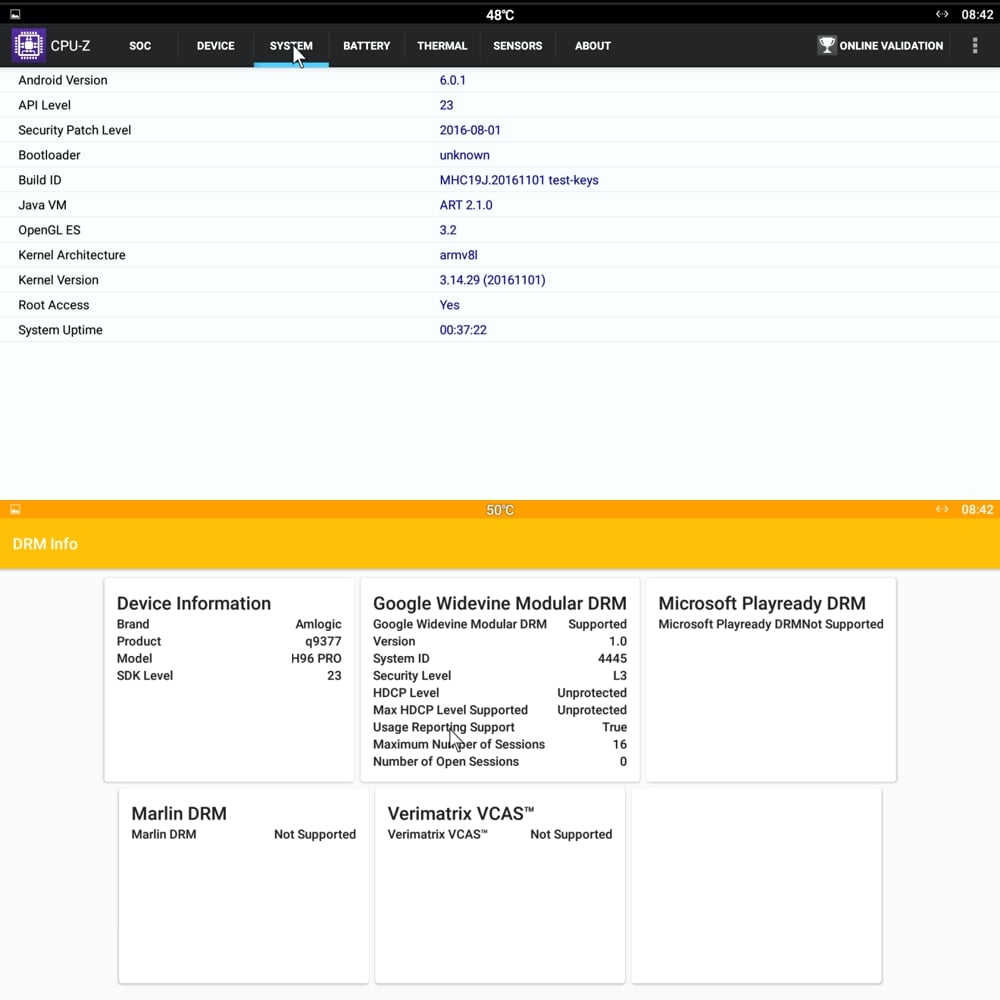Click the 08:42 clock in the top bar

tap(977, 15)
